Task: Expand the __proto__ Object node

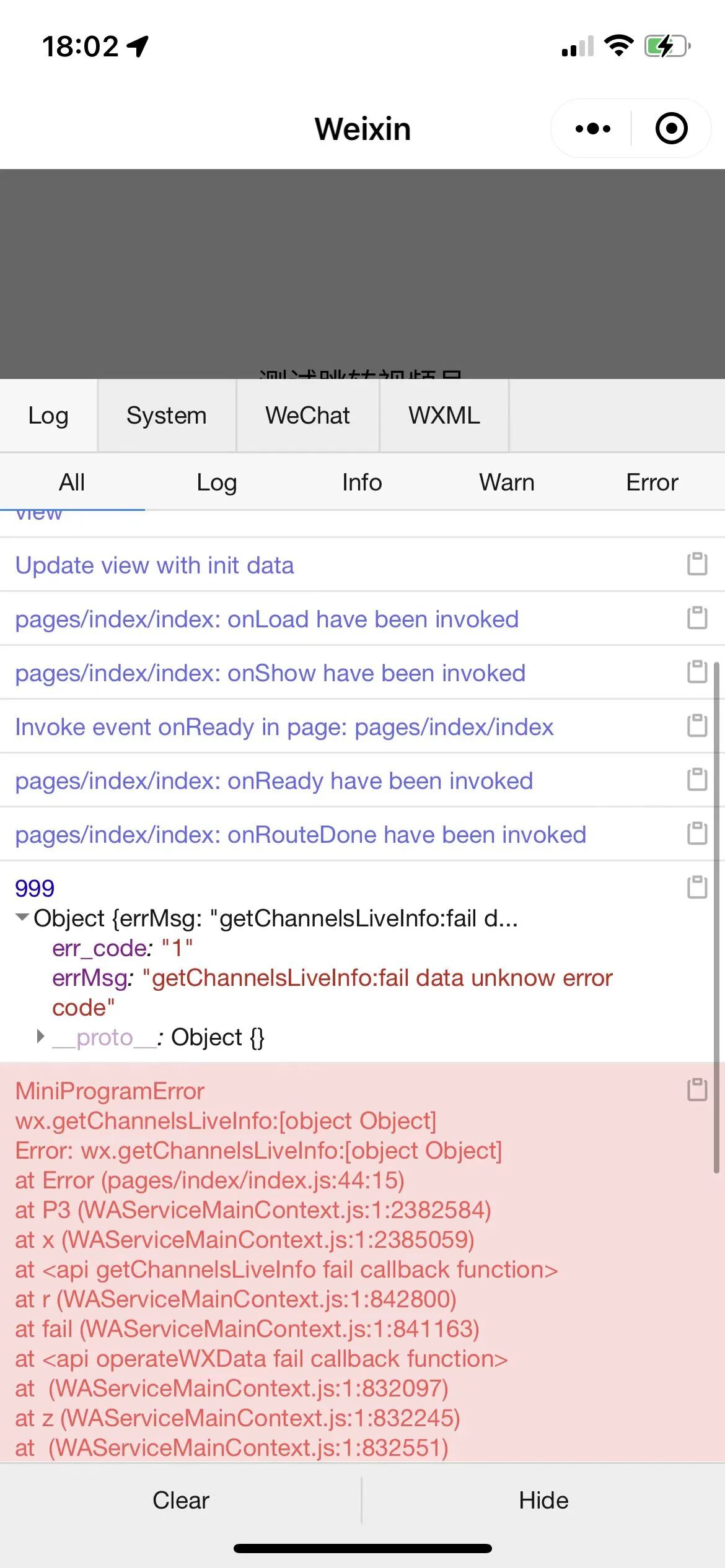Action: (40, 1036)
